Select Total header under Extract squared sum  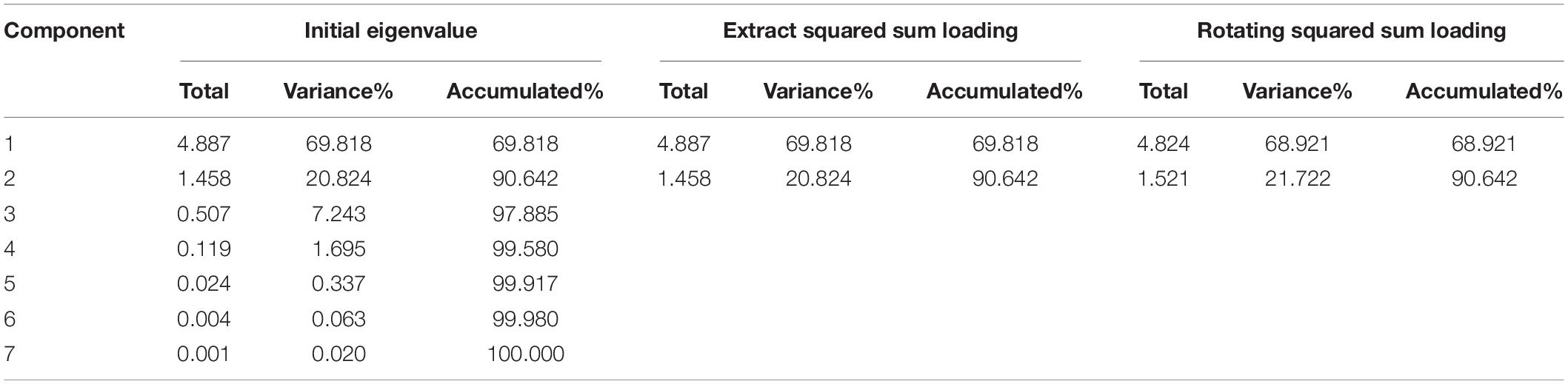[684, 91]
